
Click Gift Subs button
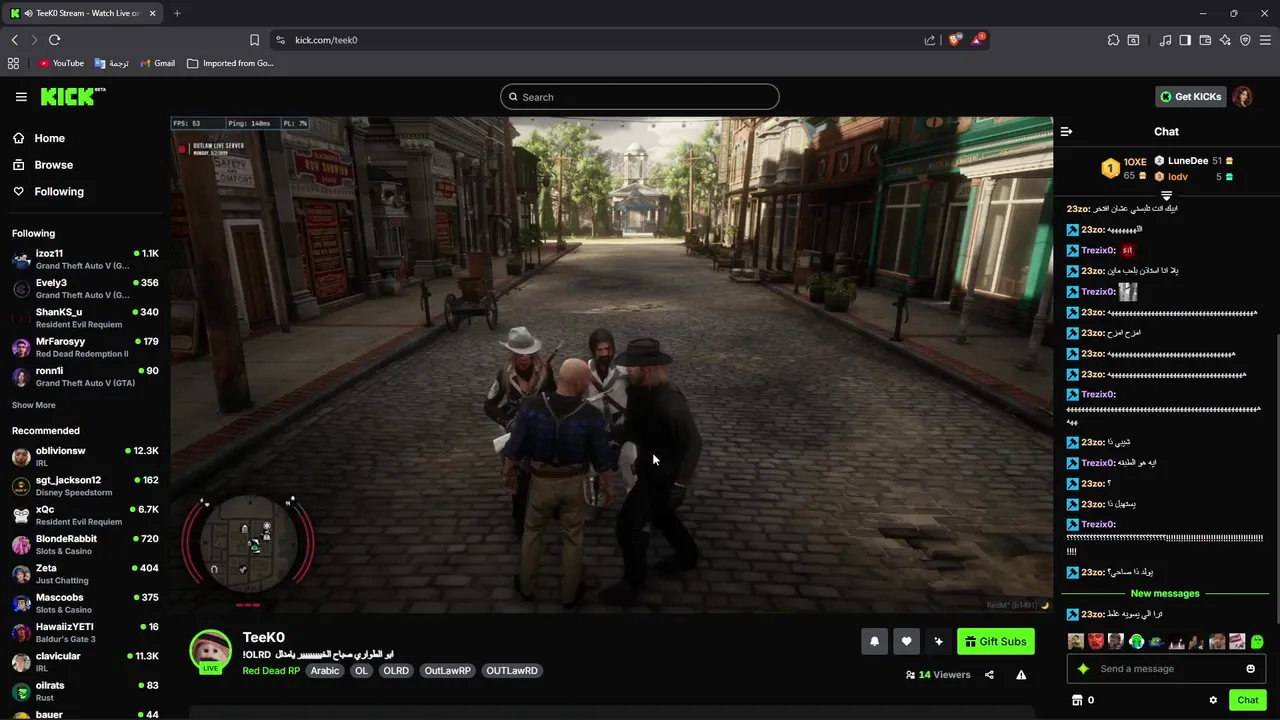[x=996, y=642]
